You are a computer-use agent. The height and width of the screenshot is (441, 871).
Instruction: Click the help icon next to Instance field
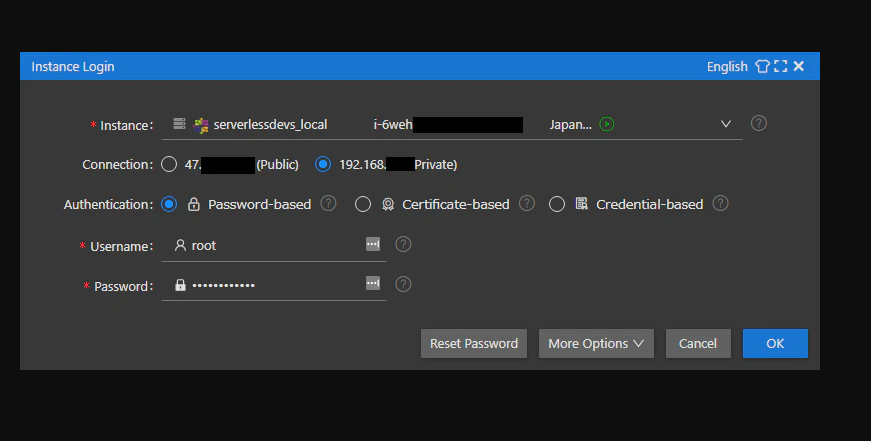(x=758, y=123)
